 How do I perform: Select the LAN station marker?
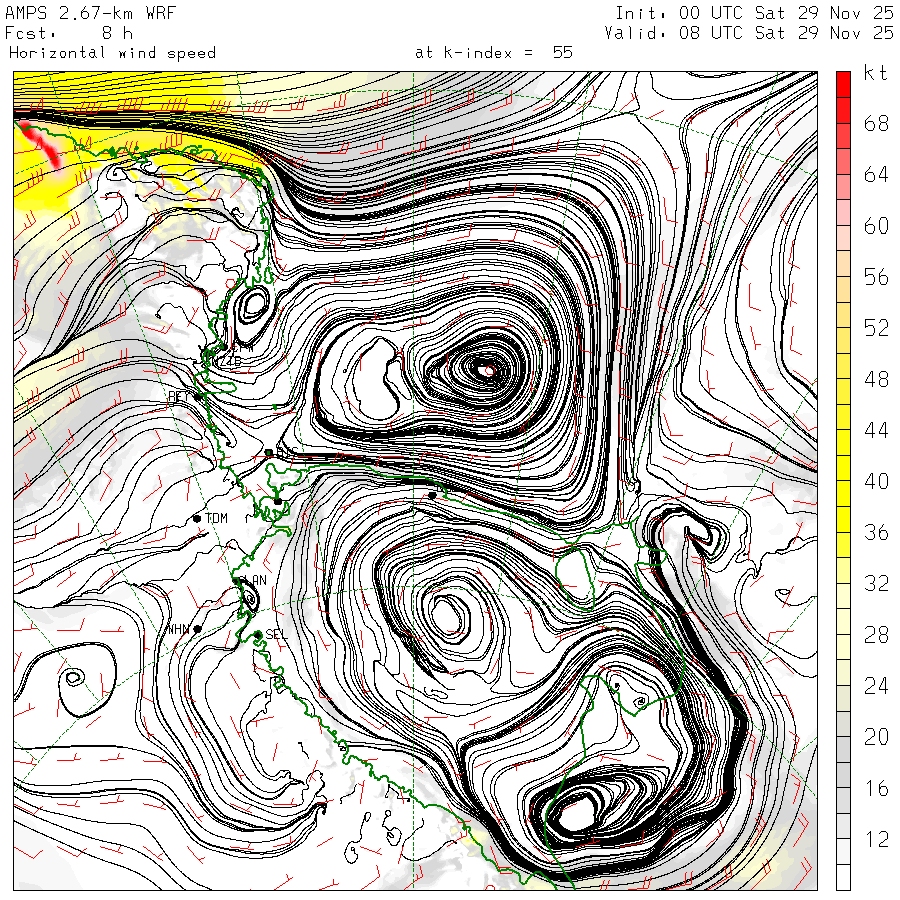tap(238, 580)
